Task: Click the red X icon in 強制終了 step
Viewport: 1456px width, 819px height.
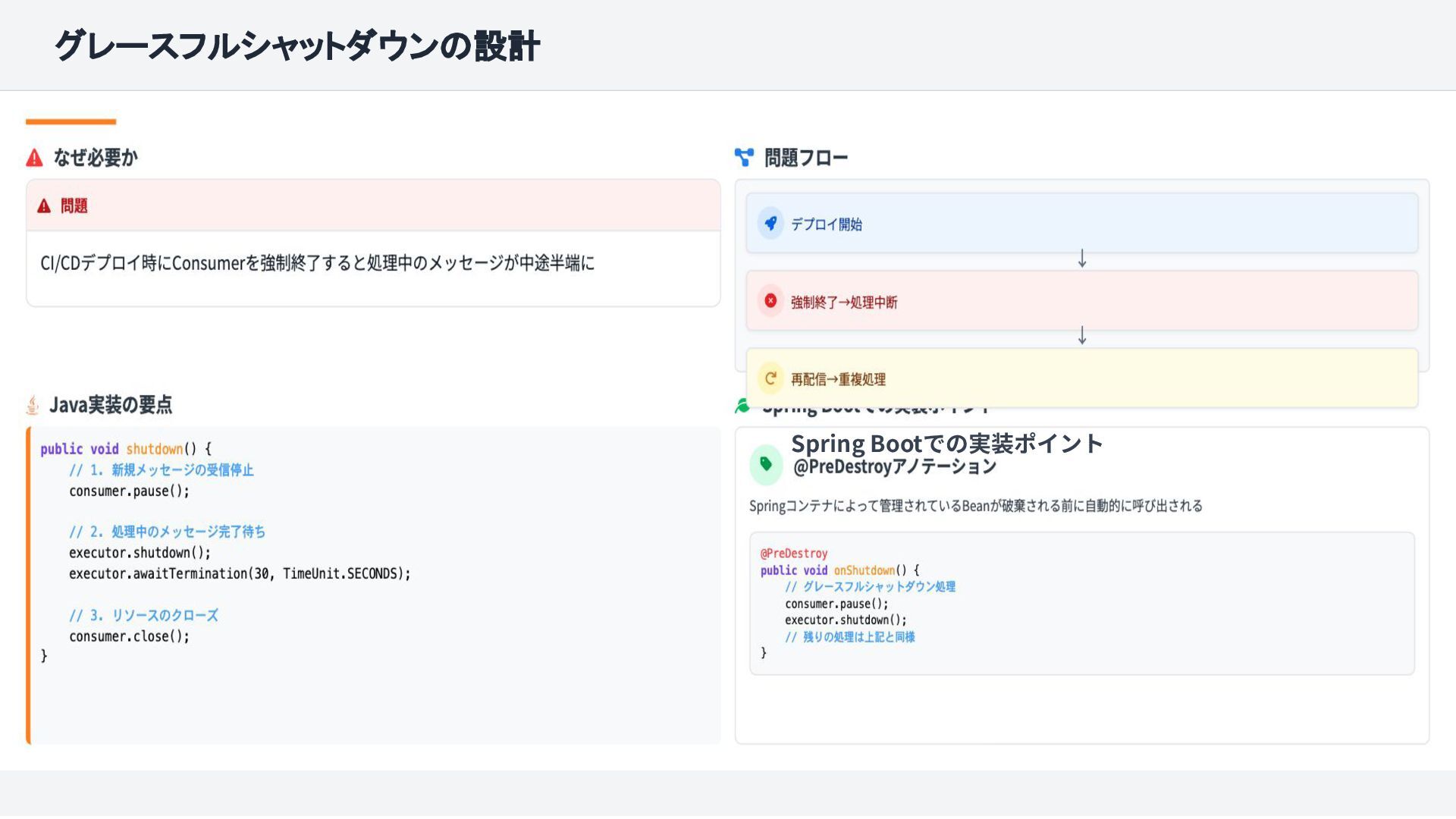Action: tap(770, 301)
